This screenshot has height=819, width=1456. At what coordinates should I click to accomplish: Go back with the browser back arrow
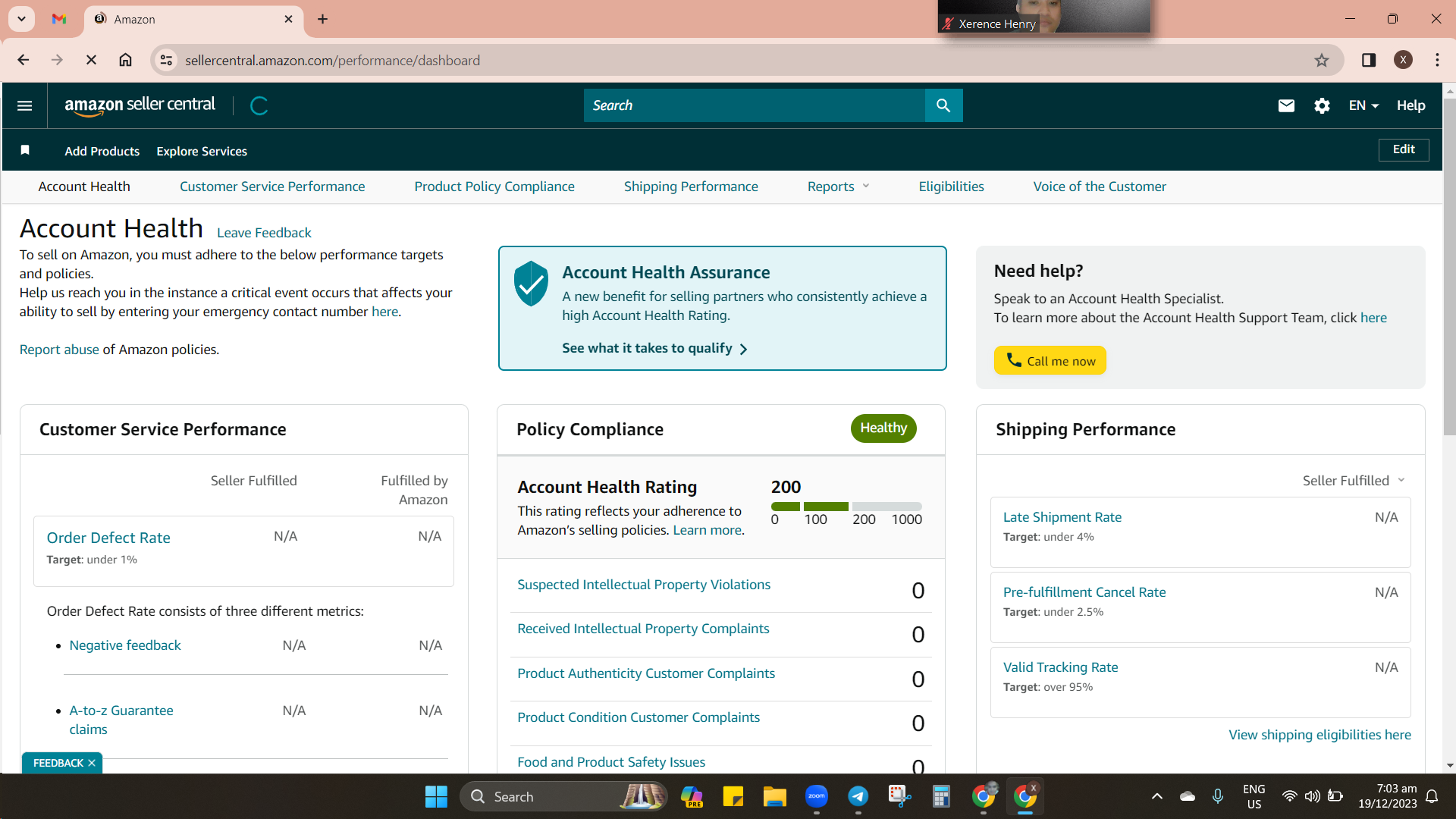tap(23, 60)
